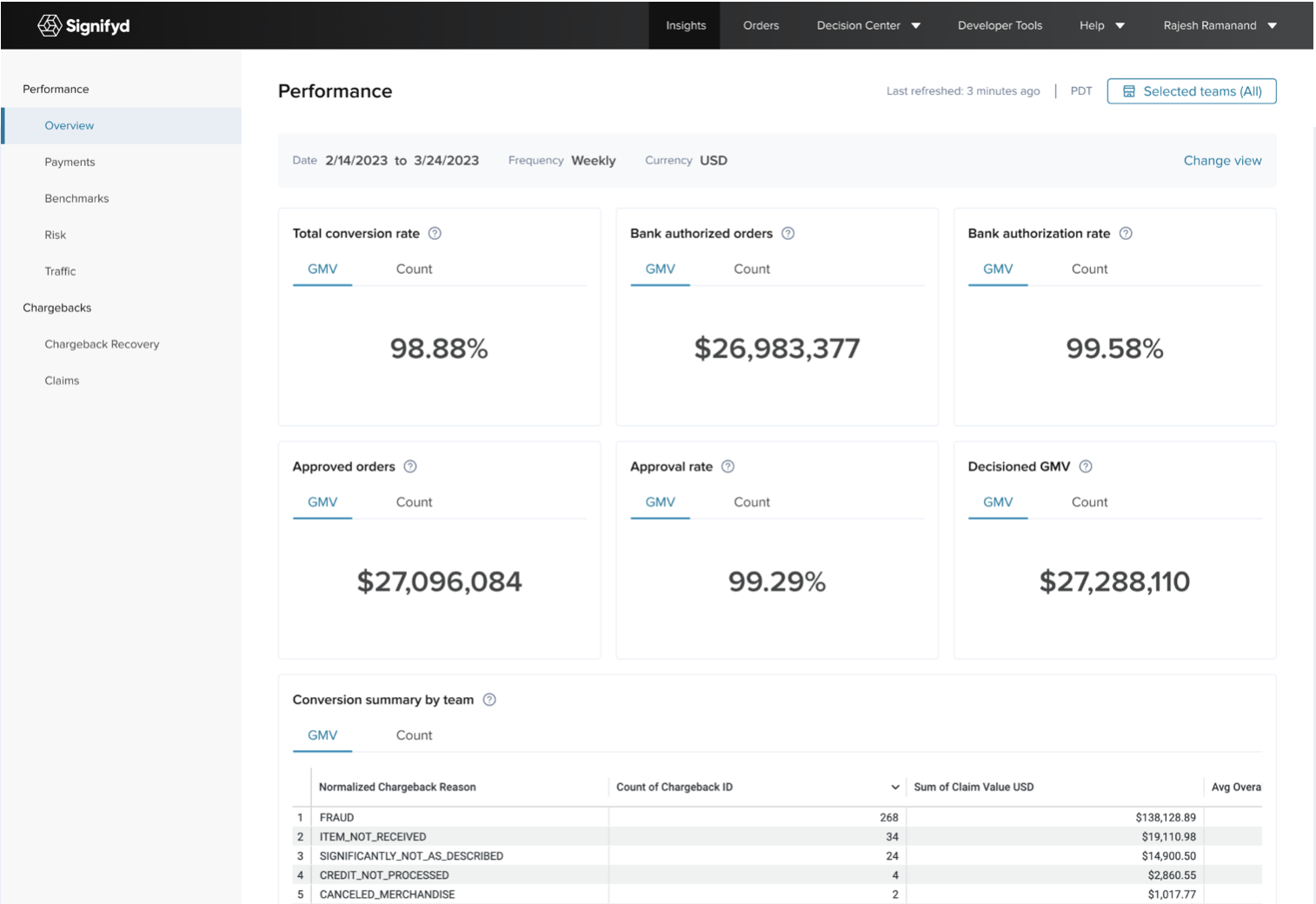Expand the Help menu arrow
This screenshot has width=1316, height=904.
(1120, 26)
